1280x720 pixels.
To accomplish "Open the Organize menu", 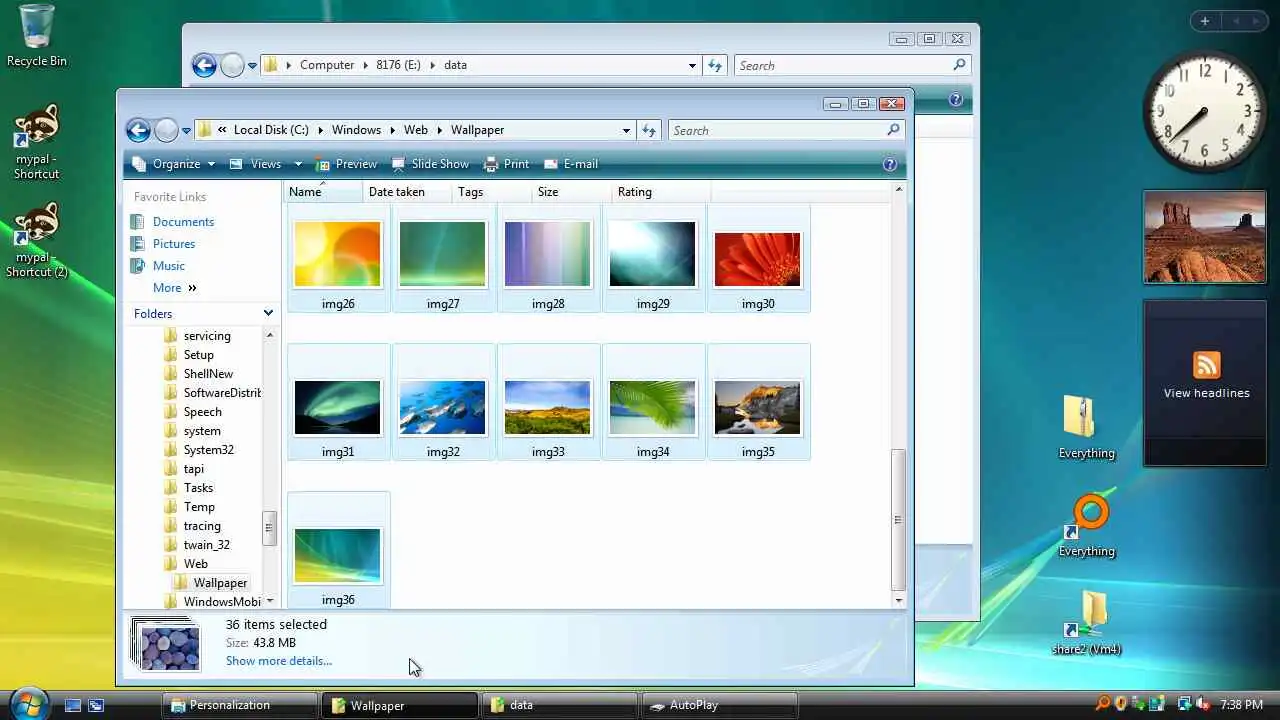I will (x=173, y=164).
